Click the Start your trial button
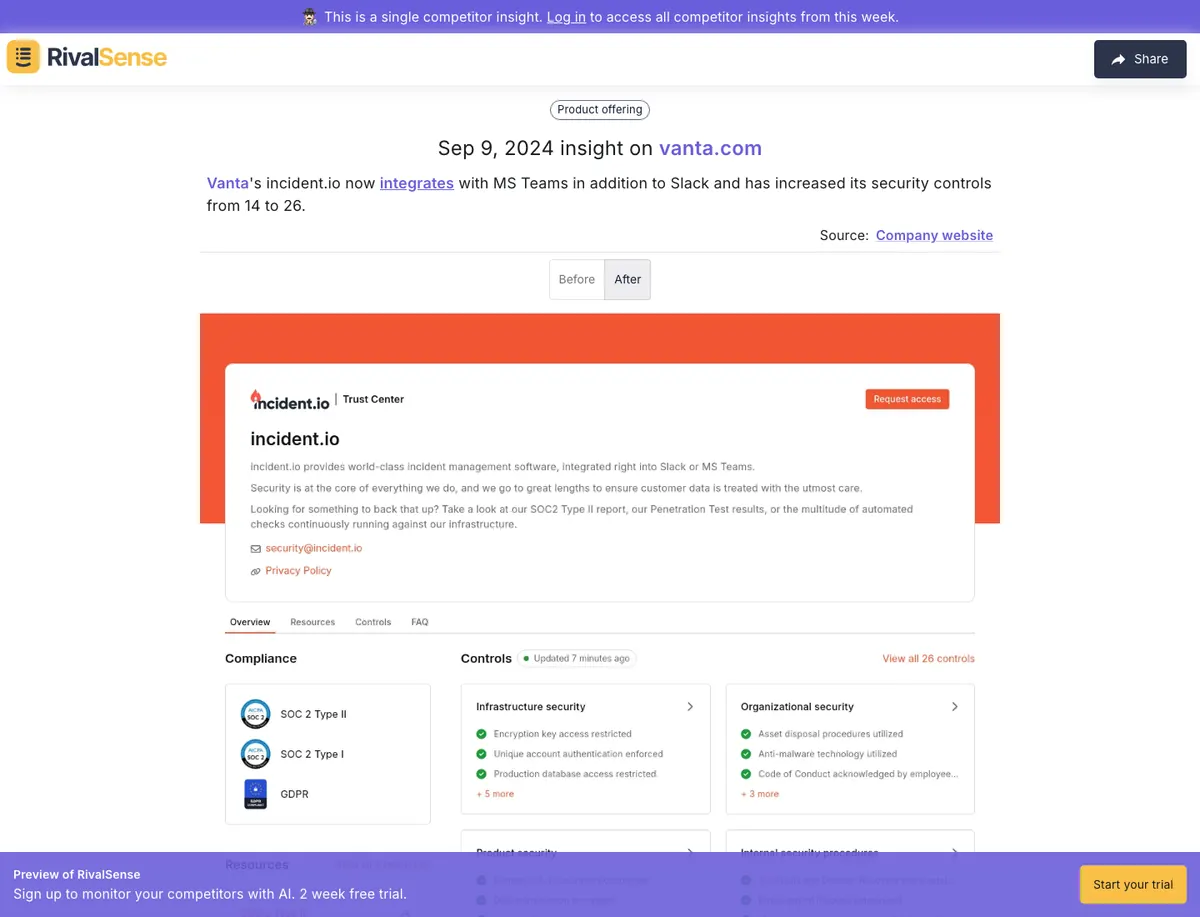 pos(1133,884)
